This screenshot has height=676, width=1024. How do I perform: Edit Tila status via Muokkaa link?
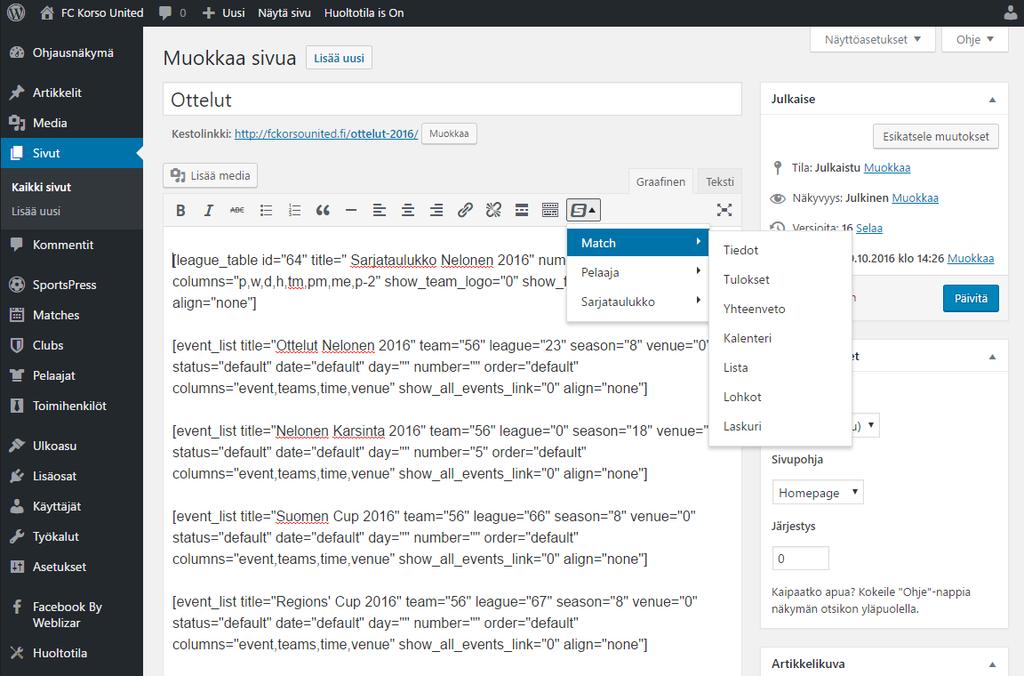[887, 168]
